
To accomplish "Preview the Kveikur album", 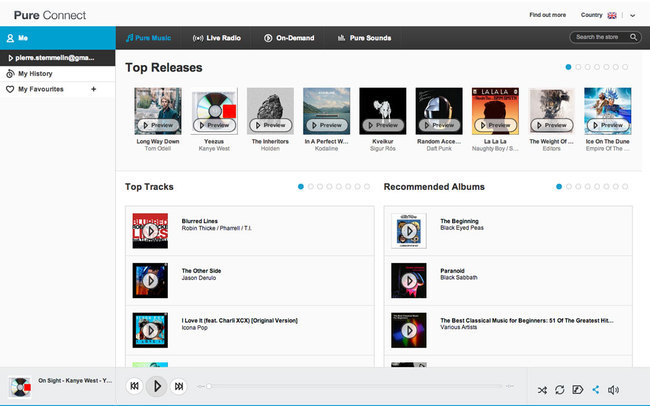I will (x=383, y=125).
